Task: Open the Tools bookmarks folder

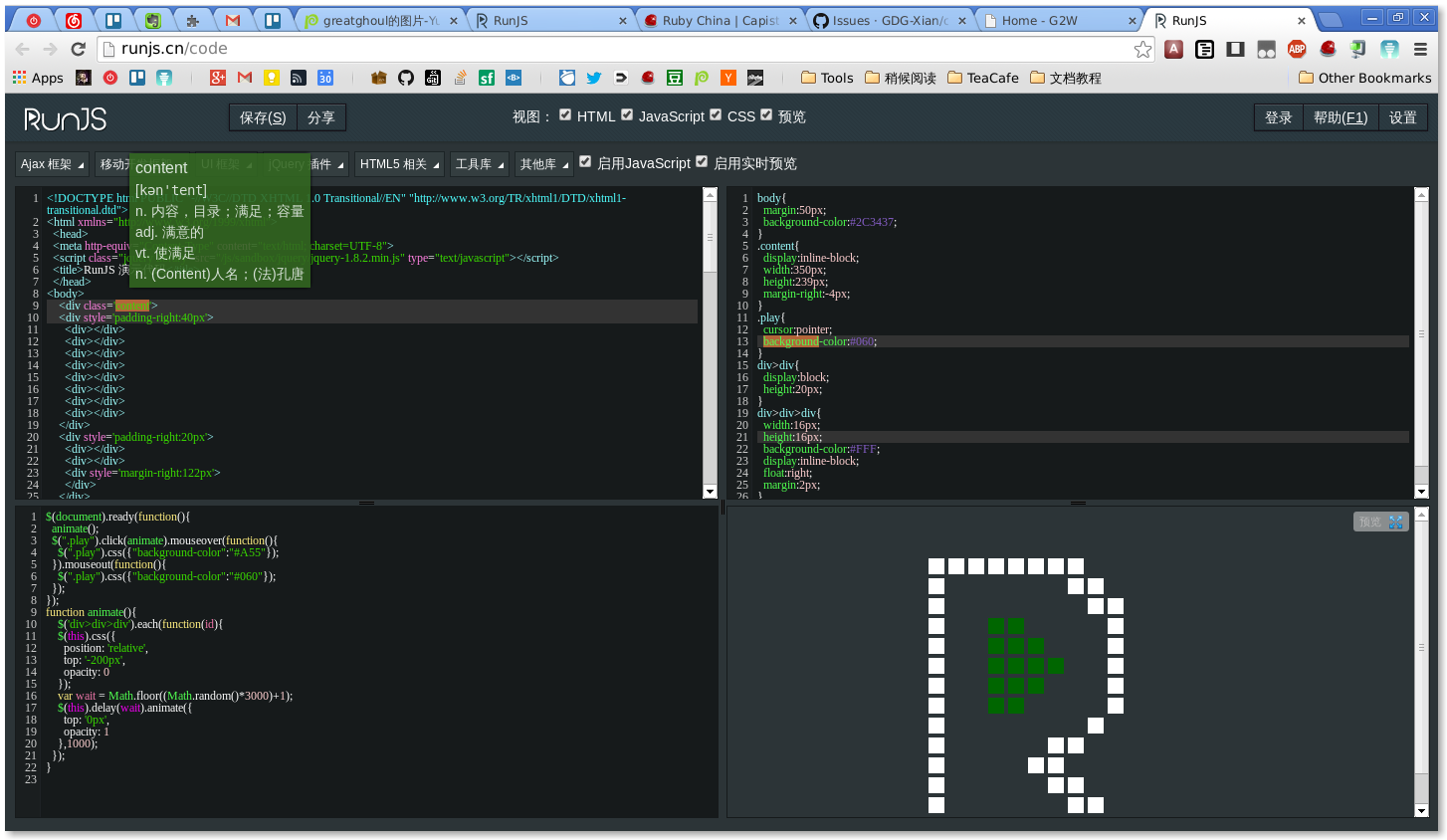Action: point(827,78)
